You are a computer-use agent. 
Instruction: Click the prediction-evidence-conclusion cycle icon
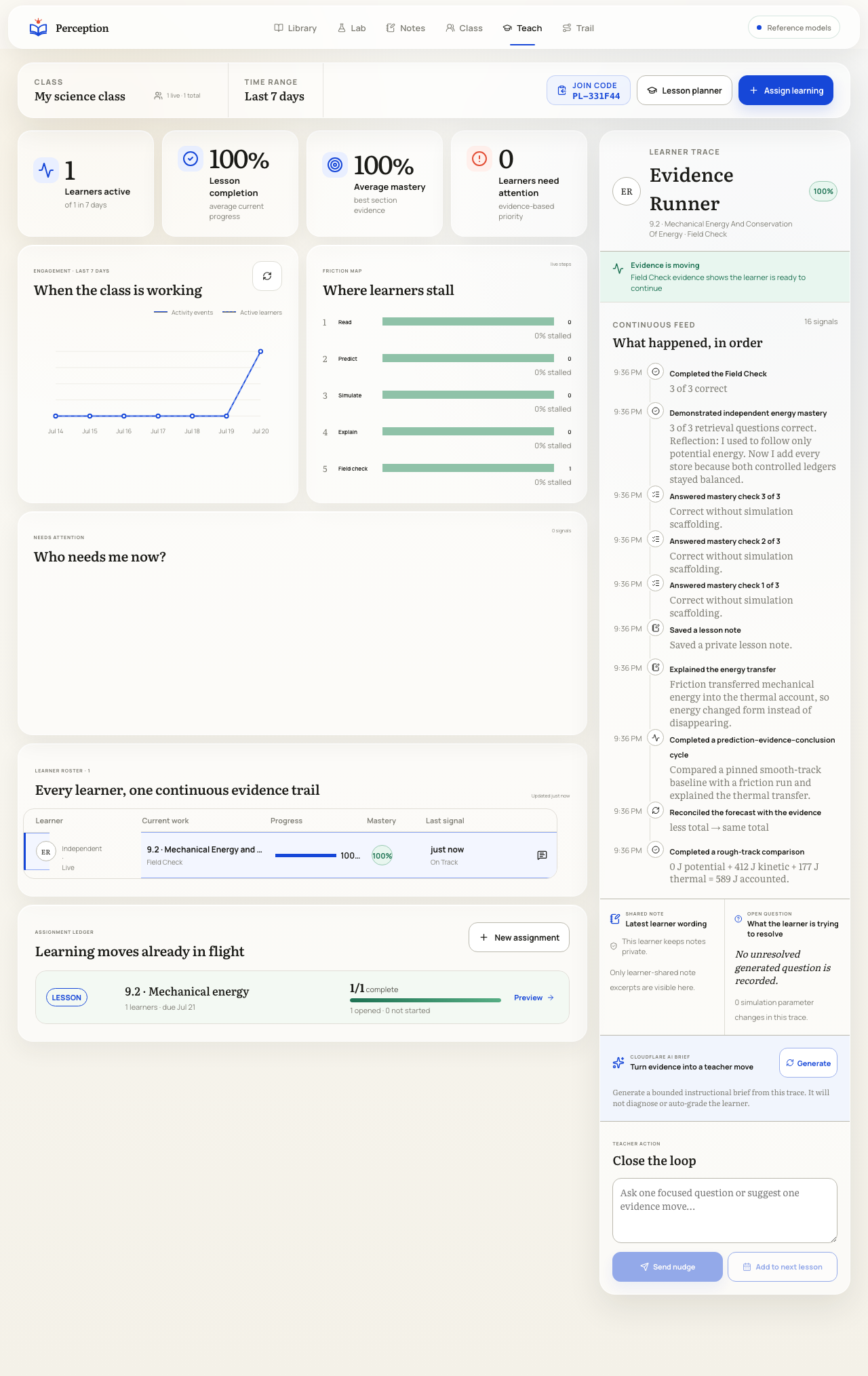coord(655,738)
